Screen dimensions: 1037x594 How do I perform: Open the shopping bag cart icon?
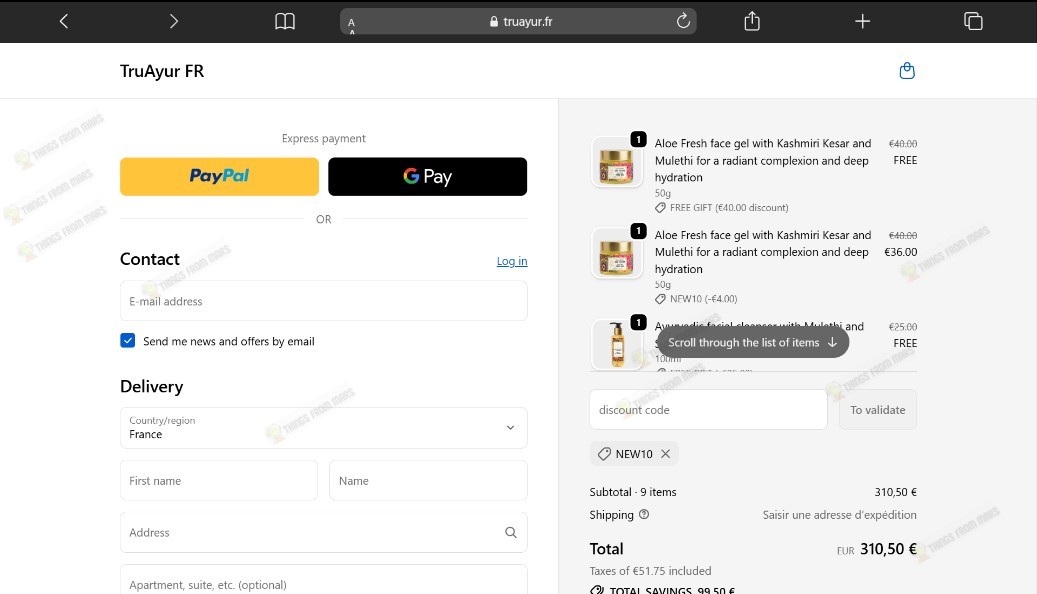[x=907, y=71]
